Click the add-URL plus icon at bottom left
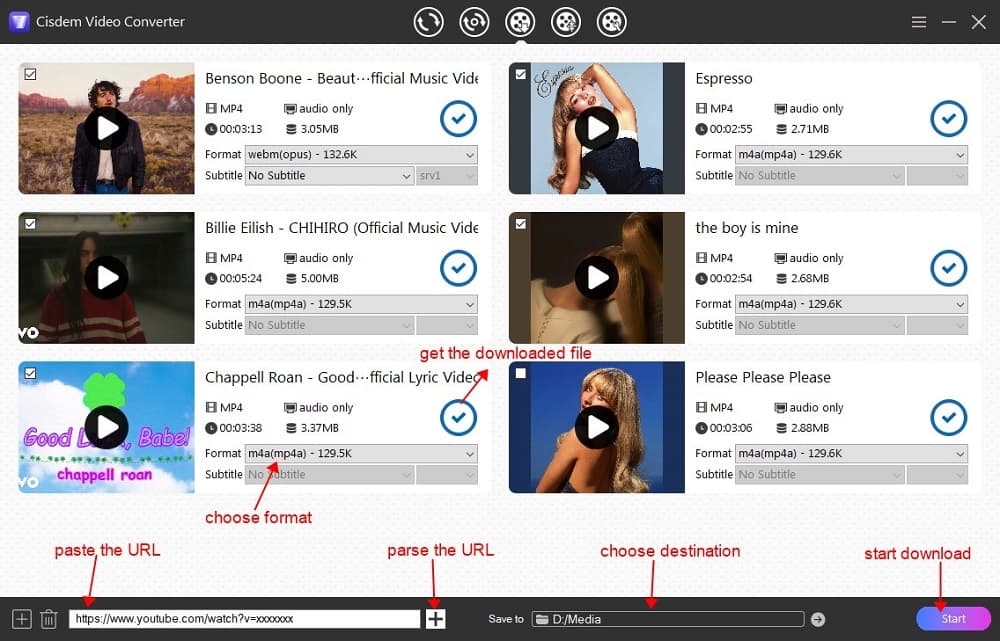1000x641 pixels. 20,618
